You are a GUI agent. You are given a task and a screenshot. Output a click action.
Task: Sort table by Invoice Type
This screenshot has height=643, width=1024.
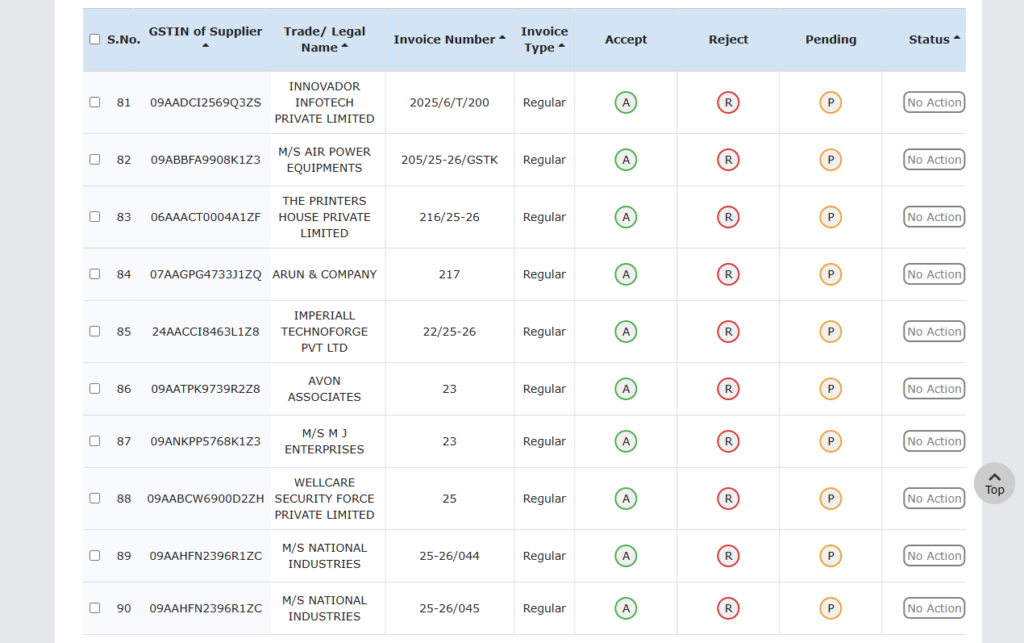click(544, 39)
